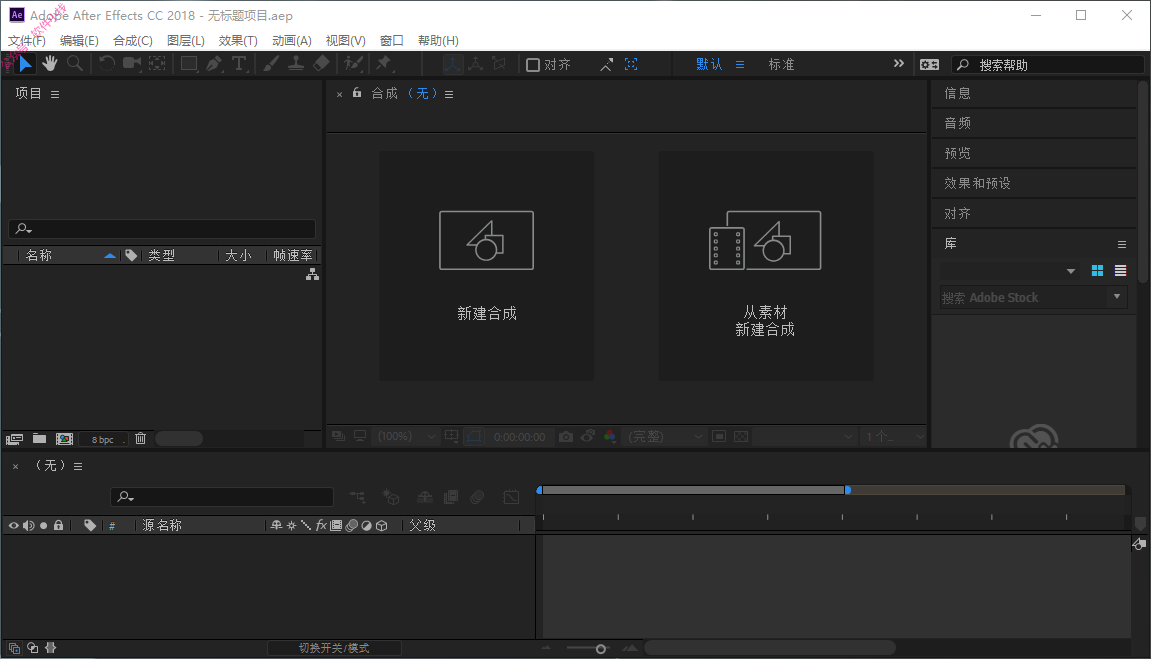Open the library selection dropdown
The width and height of the screenshot is (1151, 659).
pos(1009,271)
